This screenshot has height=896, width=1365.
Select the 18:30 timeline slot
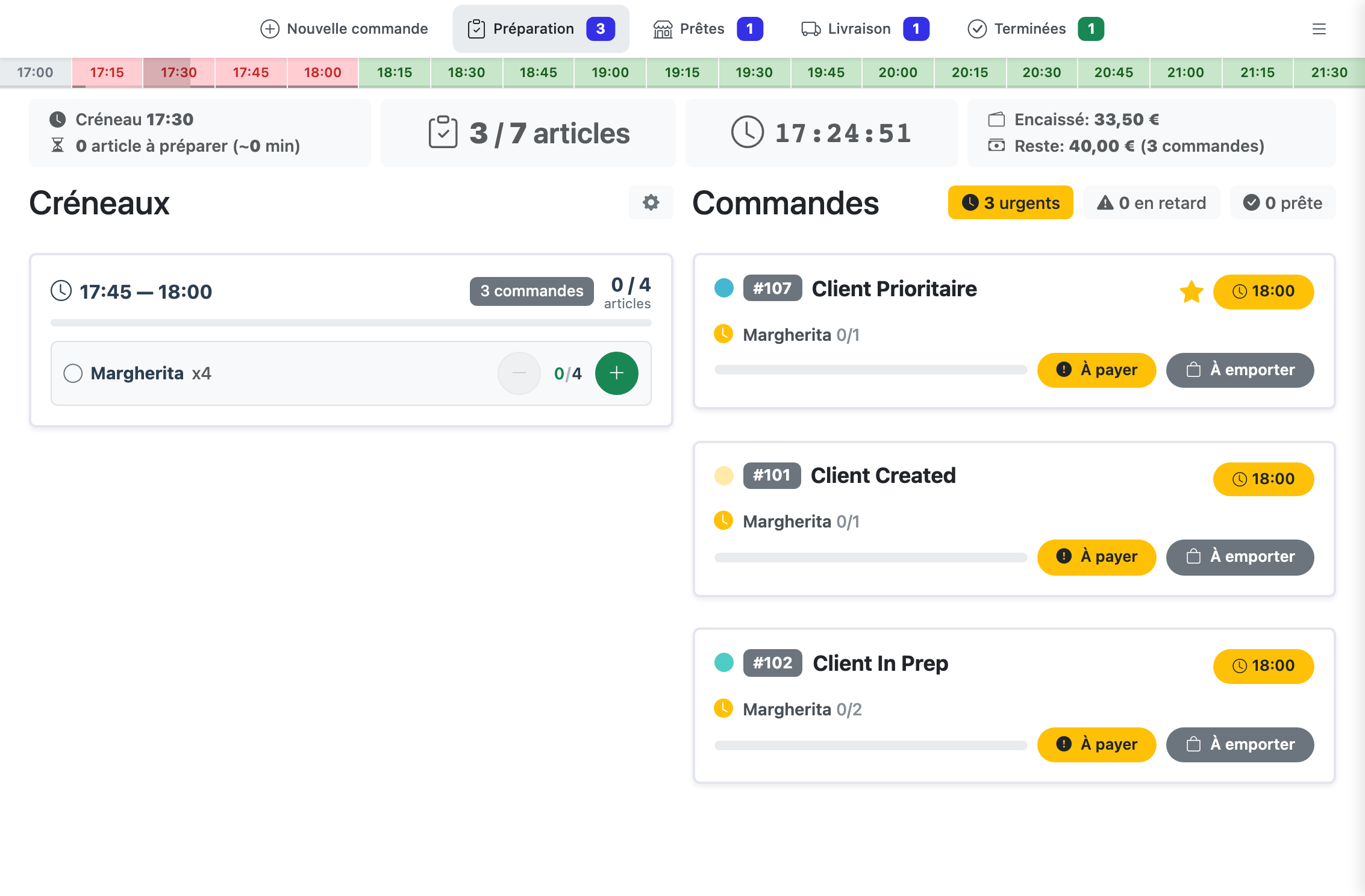[x=467, y=73]
